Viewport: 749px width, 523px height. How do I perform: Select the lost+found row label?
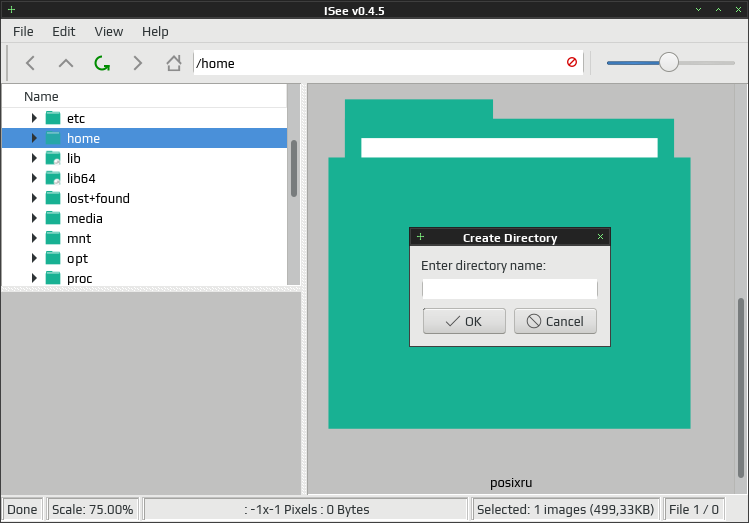pyautogui.click(x=98, y=198)
